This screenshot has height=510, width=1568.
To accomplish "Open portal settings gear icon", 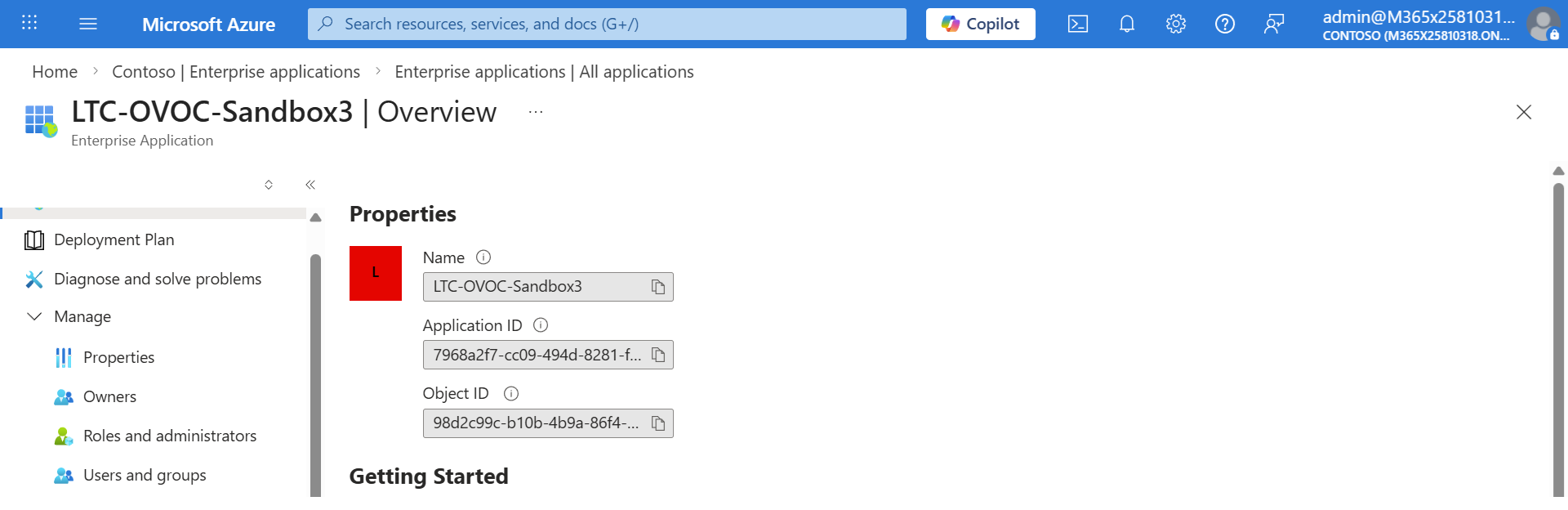I will (x=1175, y=25).
